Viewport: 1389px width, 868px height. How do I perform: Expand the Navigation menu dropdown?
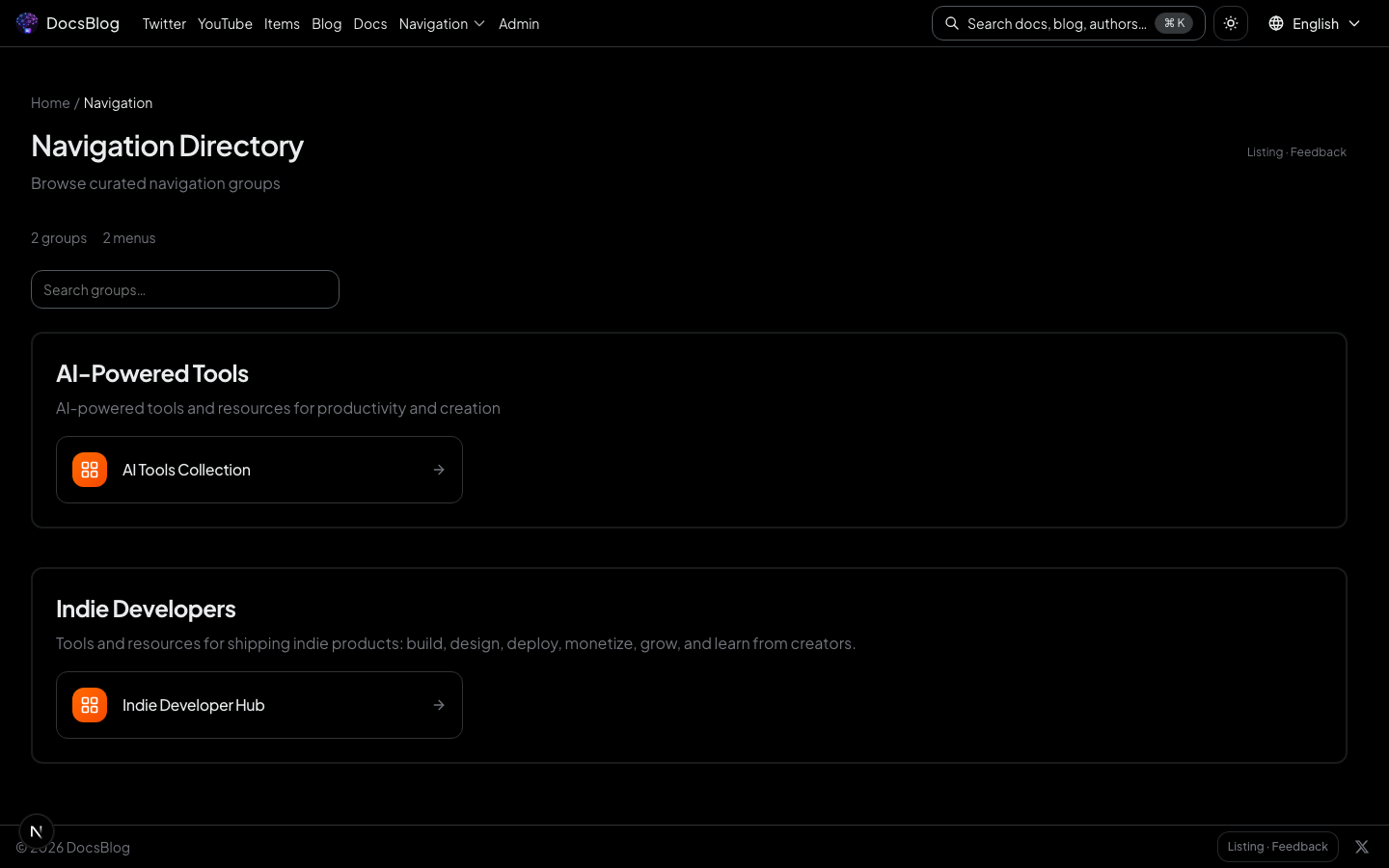pyautogui.click(x=442, y=23)
